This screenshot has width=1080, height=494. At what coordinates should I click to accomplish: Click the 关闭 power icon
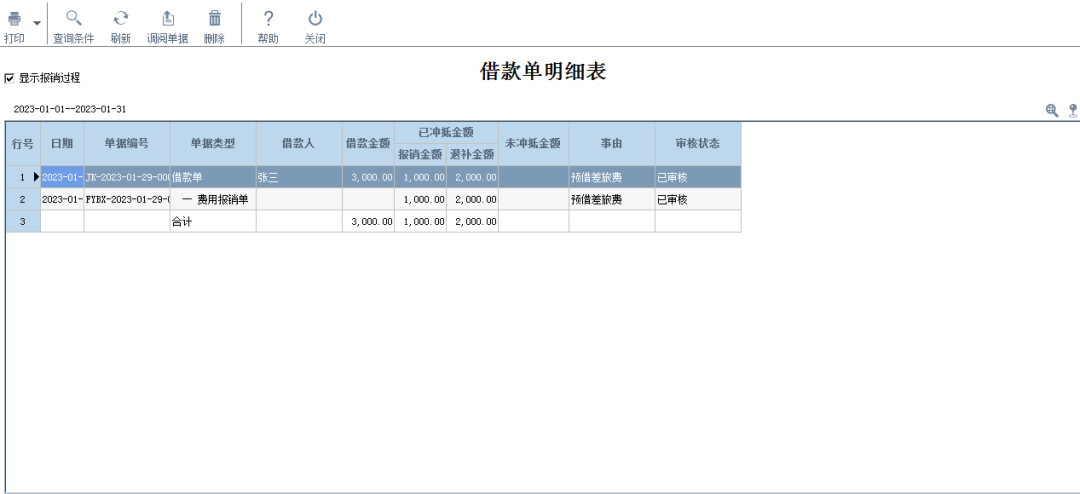click(x=315, y=19)
